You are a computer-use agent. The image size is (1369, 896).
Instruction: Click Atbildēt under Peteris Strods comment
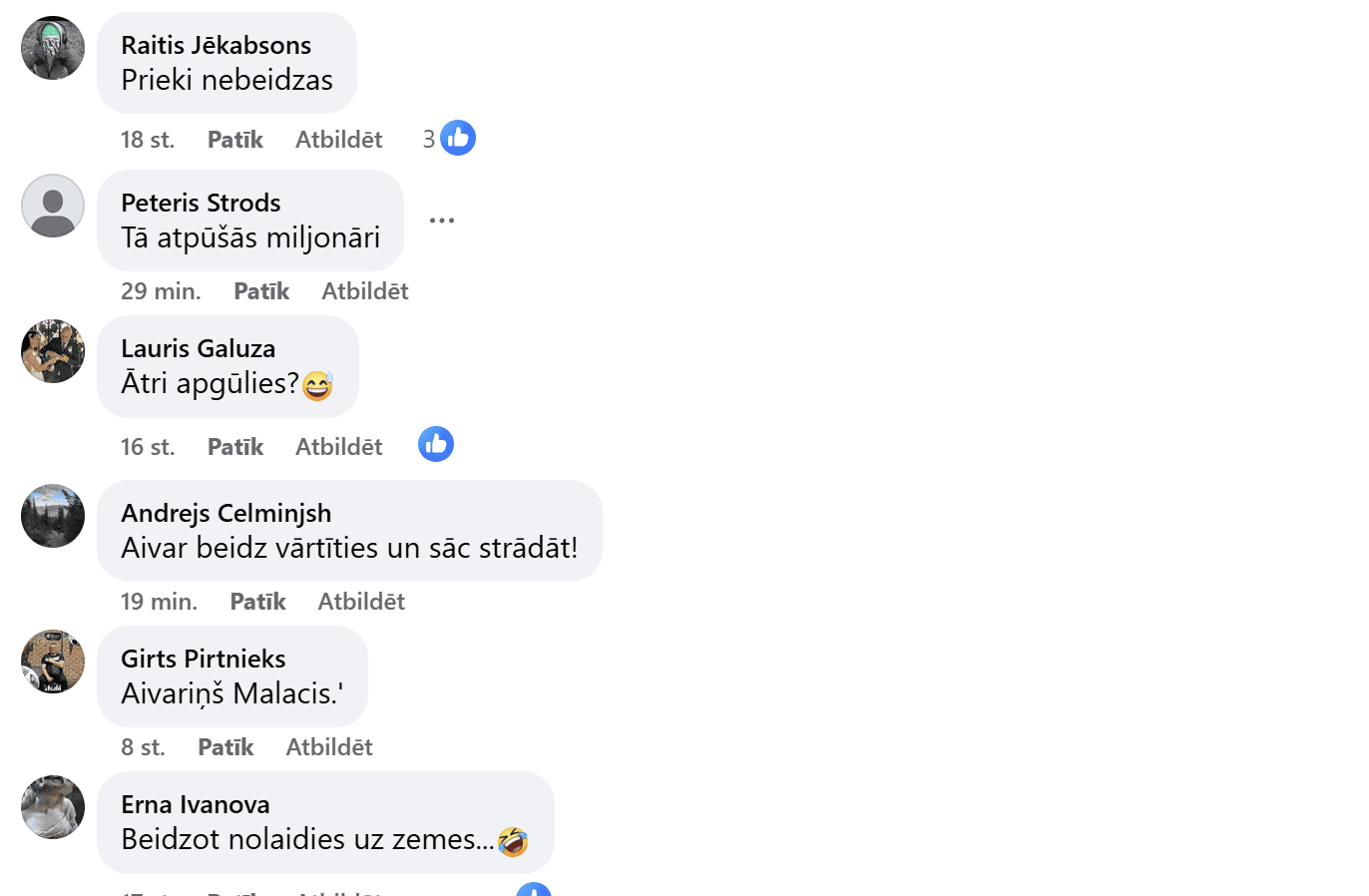[365, 291]
